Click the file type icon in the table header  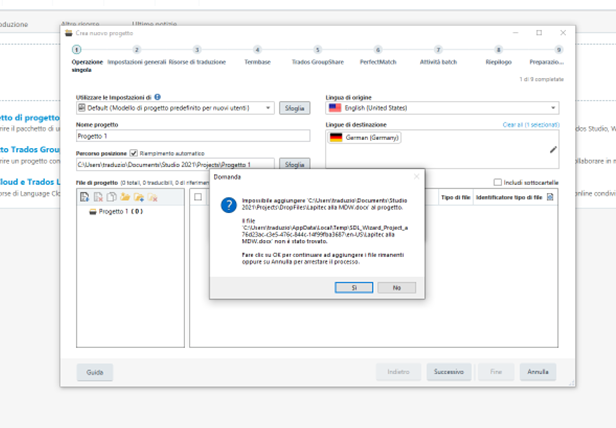coord(550,197)
